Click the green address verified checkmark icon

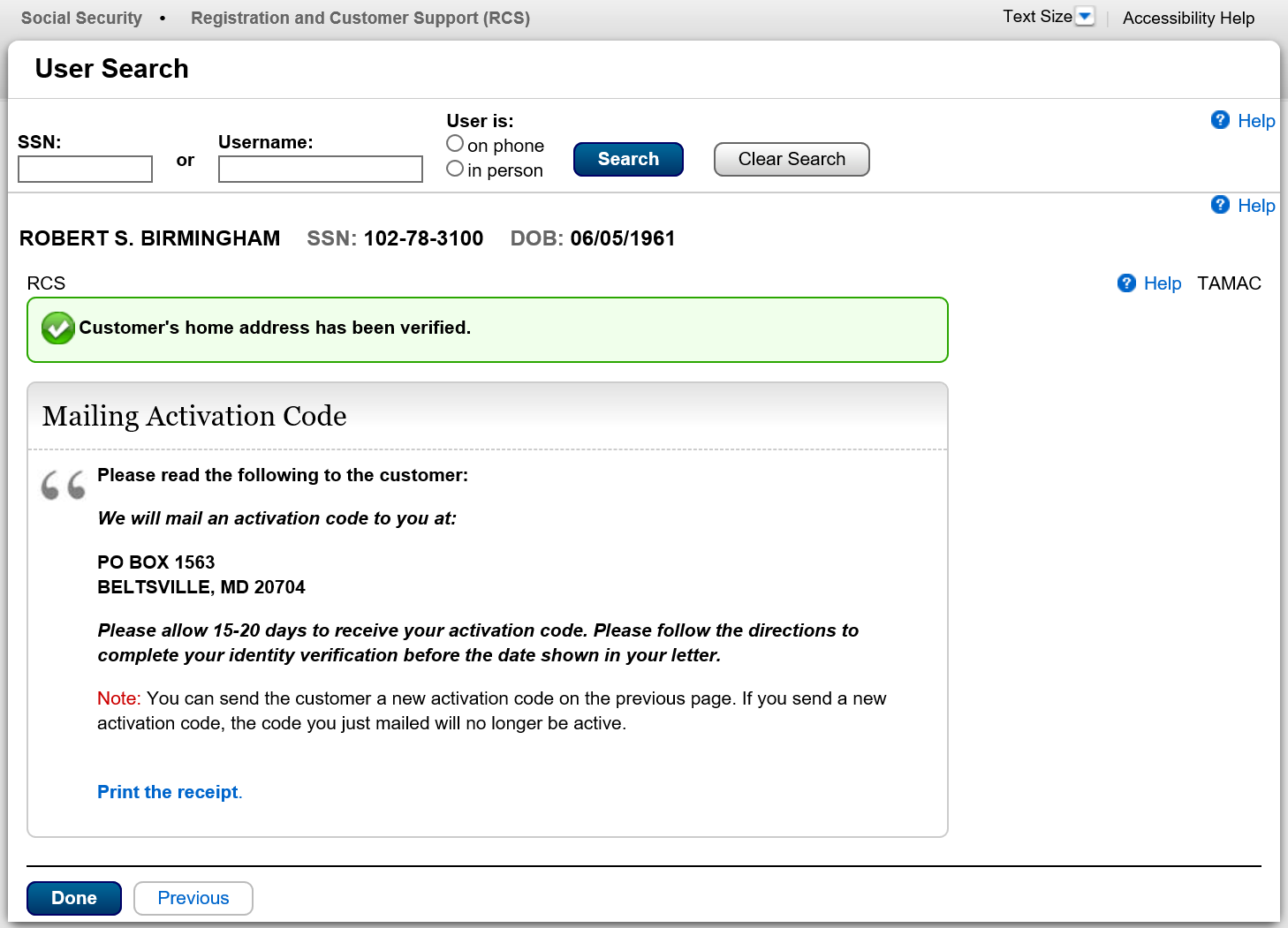pos(58,328)
